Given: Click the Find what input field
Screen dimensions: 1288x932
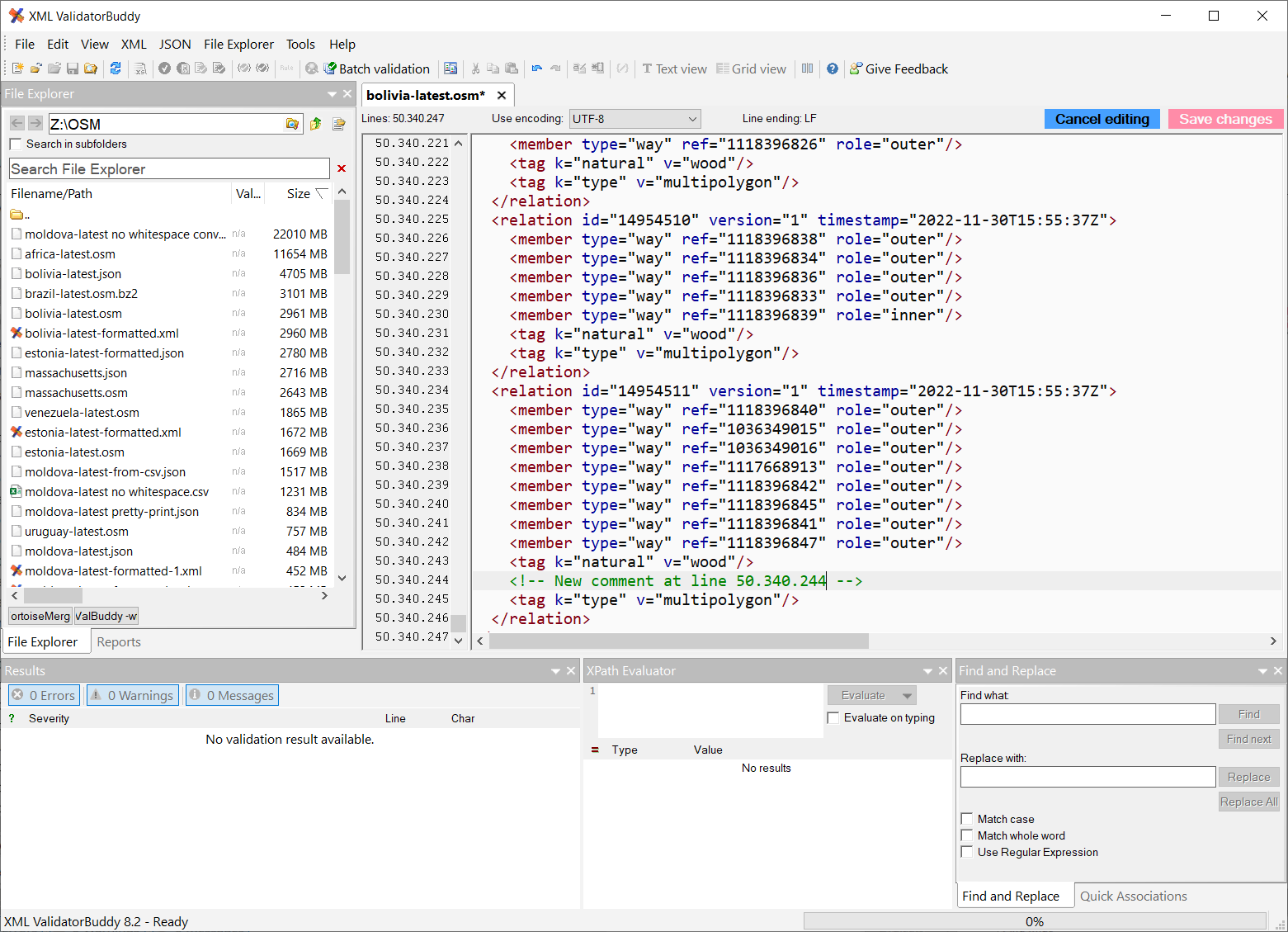Looking at the screenshot, I should [1087, 713].
